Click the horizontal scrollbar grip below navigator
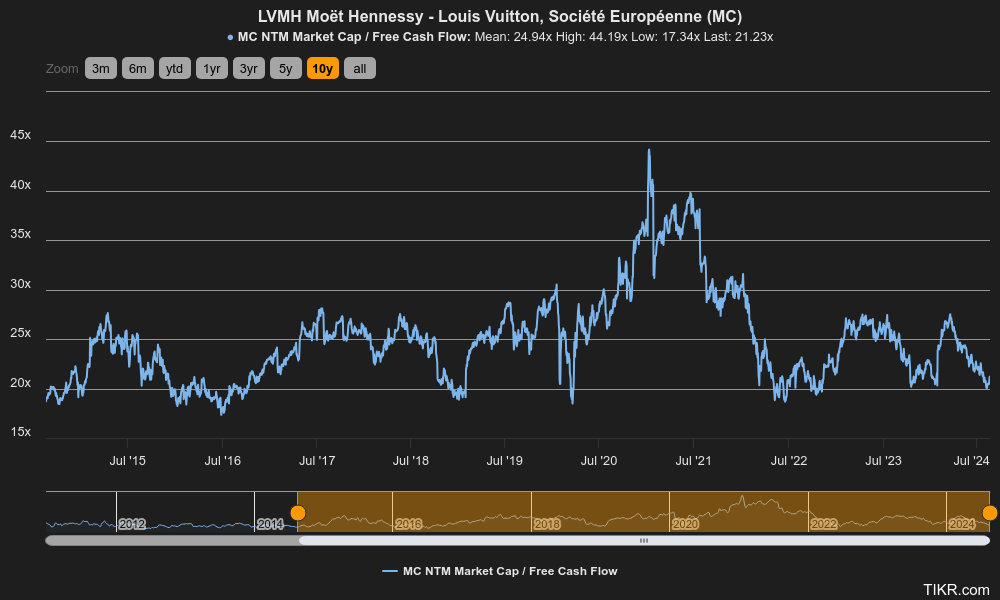This screenshot has width=1000, height=600. pyautogui.click(x=644, y=540)
